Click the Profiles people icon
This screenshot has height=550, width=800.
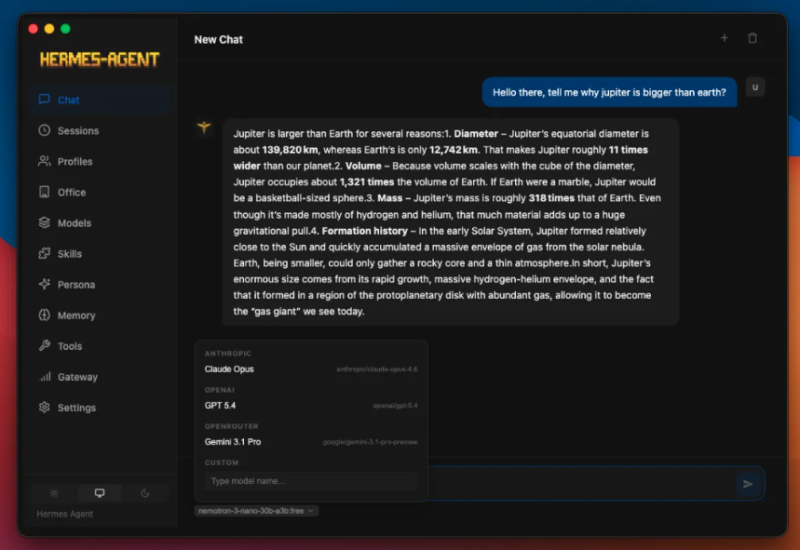[x=44, y=161]
